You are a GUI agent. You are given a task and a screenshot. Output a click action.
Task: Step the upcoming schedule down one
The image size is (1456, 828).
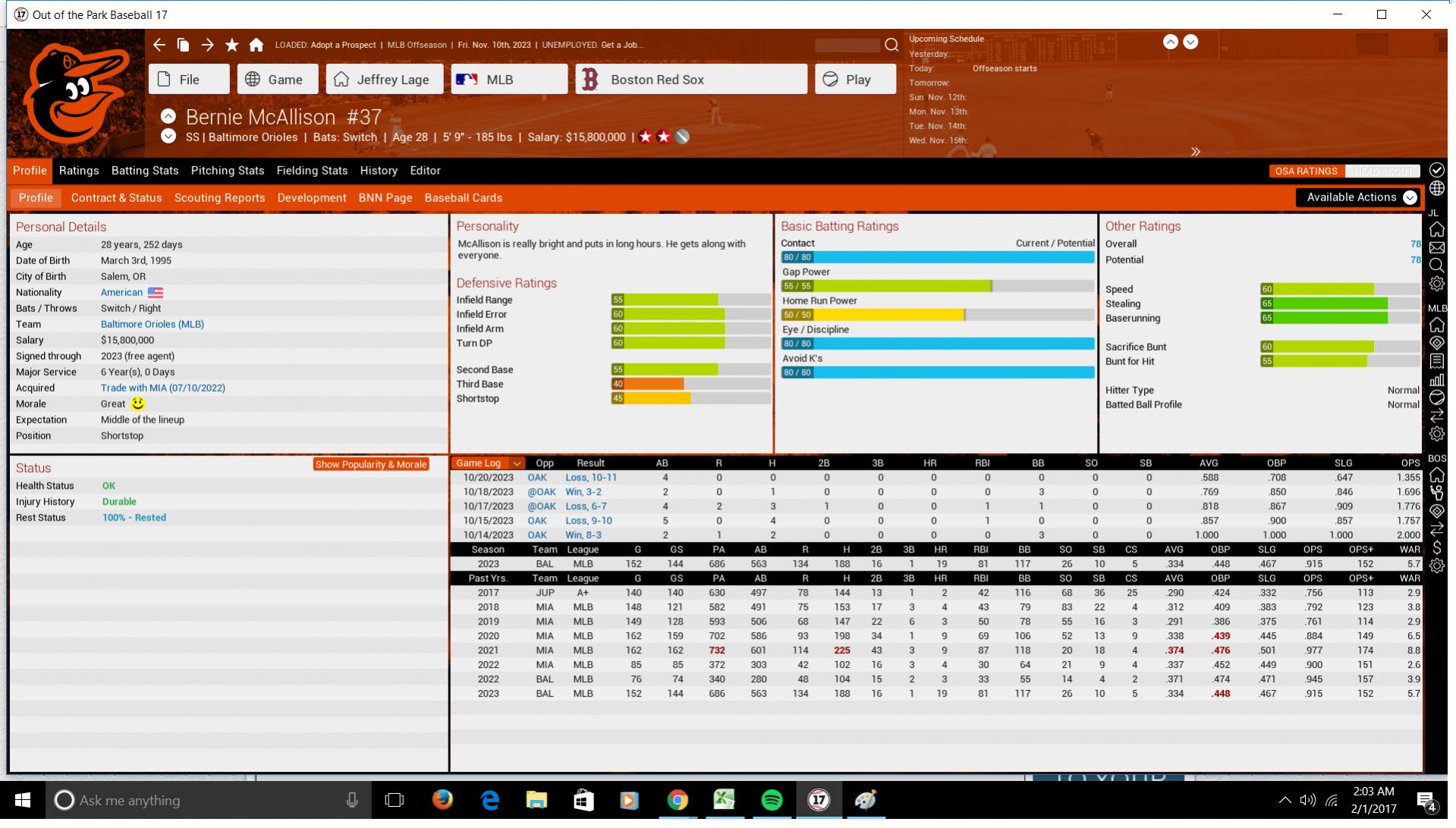(x=1190, y=43)
